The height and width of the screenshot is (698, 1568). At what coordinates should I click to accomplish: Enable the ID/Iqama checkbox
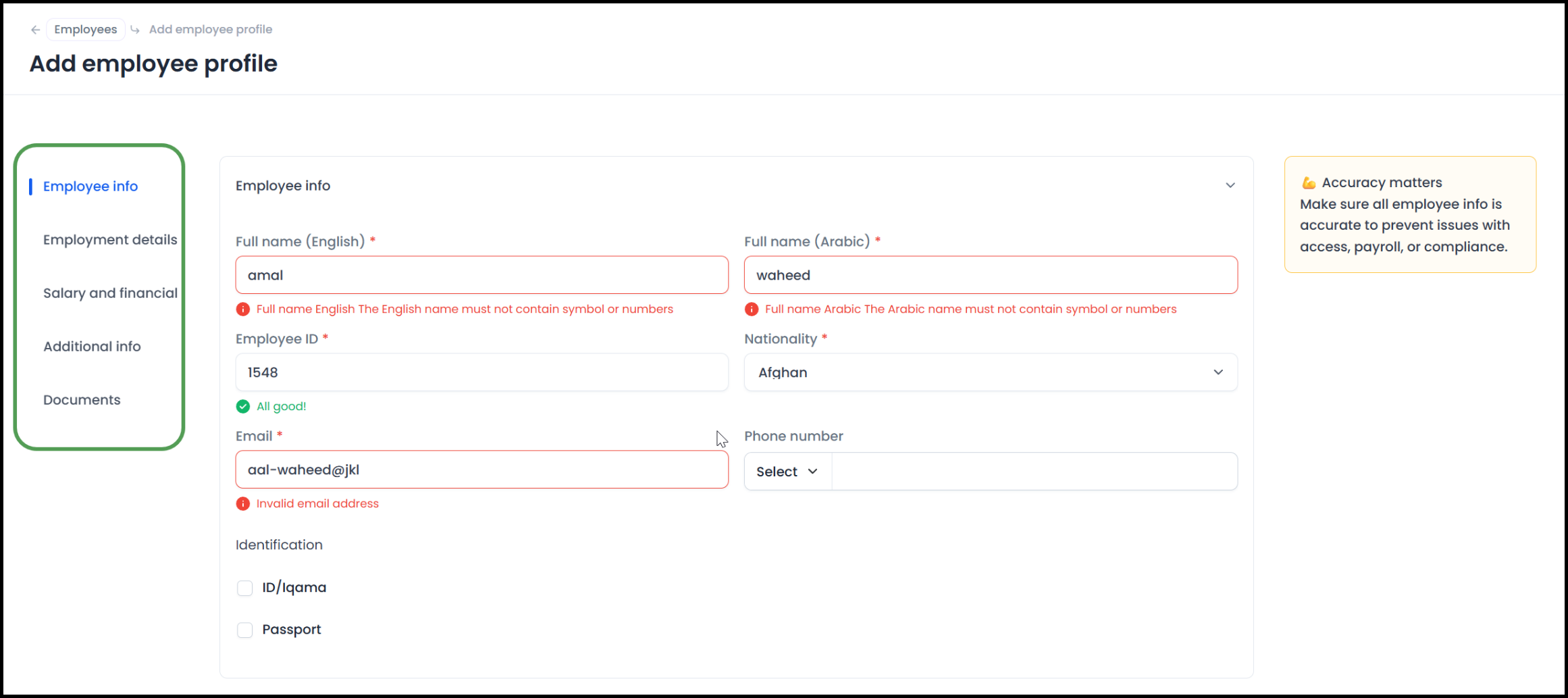coord(245,589)
